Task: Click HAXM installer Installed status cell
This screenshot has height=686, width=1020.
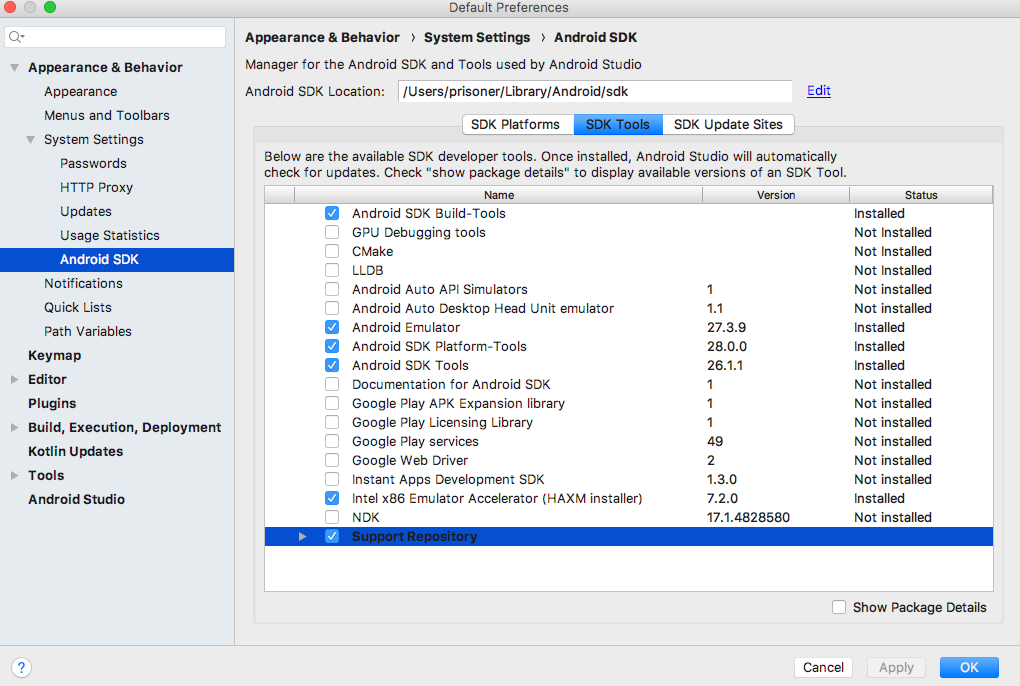Action: pyautogui.click(x=879, y=498)
